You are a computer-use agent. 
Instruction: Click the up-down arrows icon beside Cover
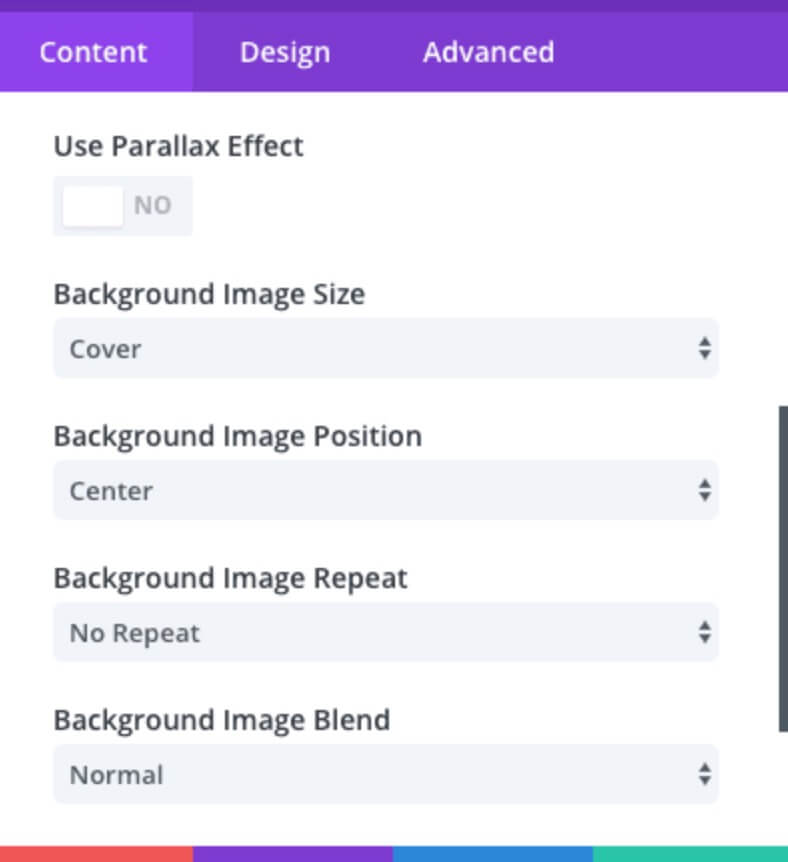pos(704,349)
